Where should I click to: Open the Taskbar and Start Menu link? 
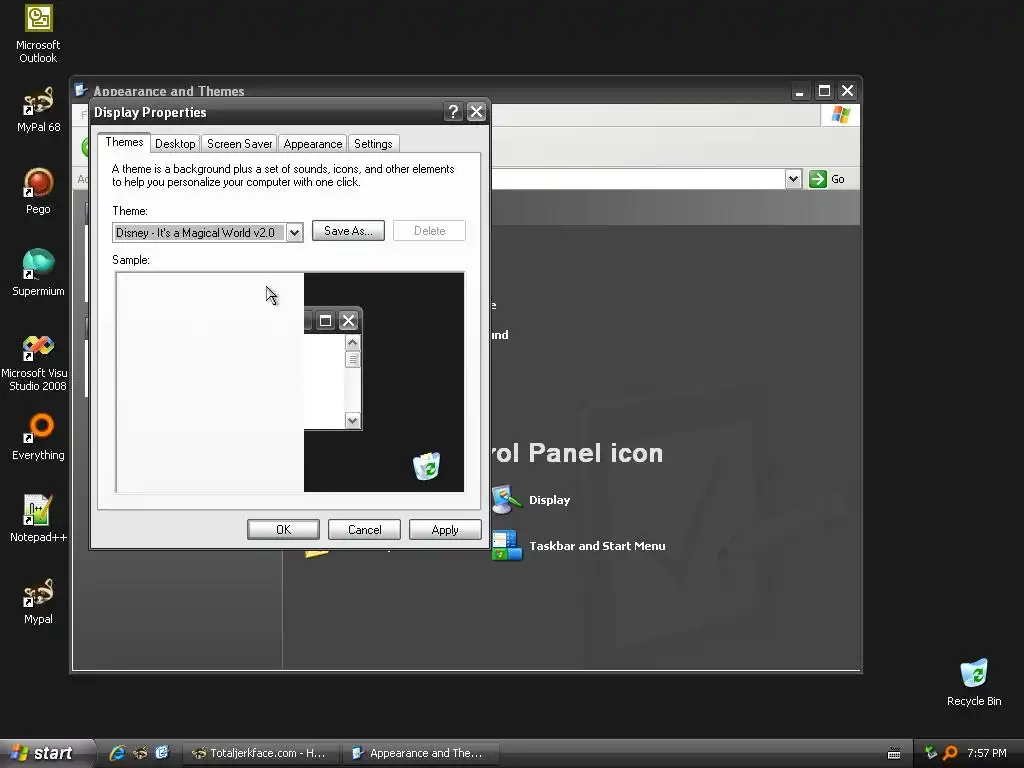(x=597, y=546)
